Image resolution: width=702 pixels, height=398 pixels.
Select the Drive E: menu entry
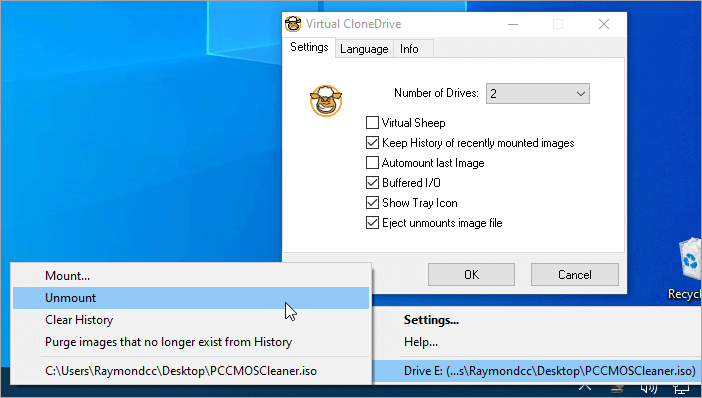click(x=537, y=371)
